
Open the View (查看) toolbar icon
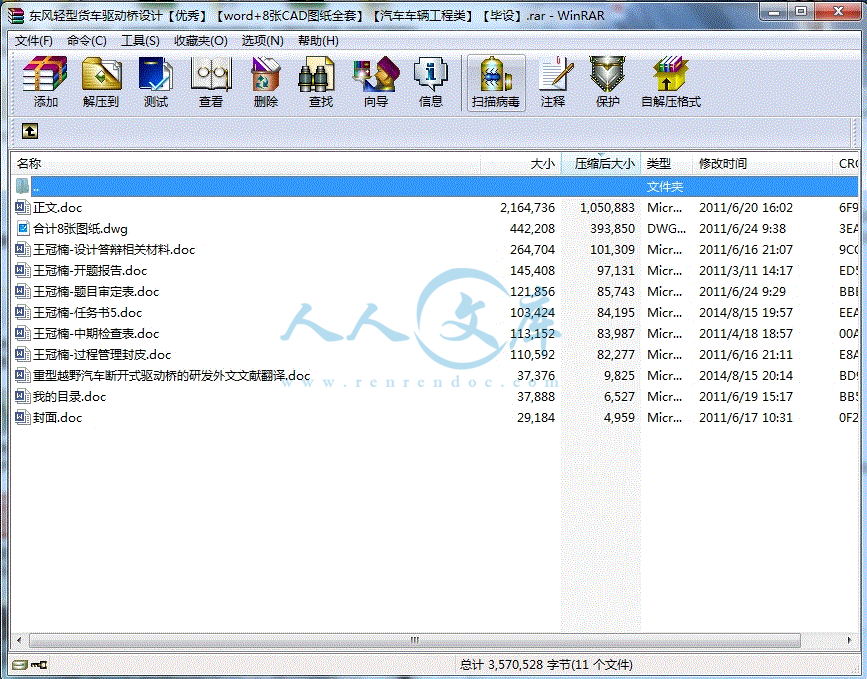point(211,74)
